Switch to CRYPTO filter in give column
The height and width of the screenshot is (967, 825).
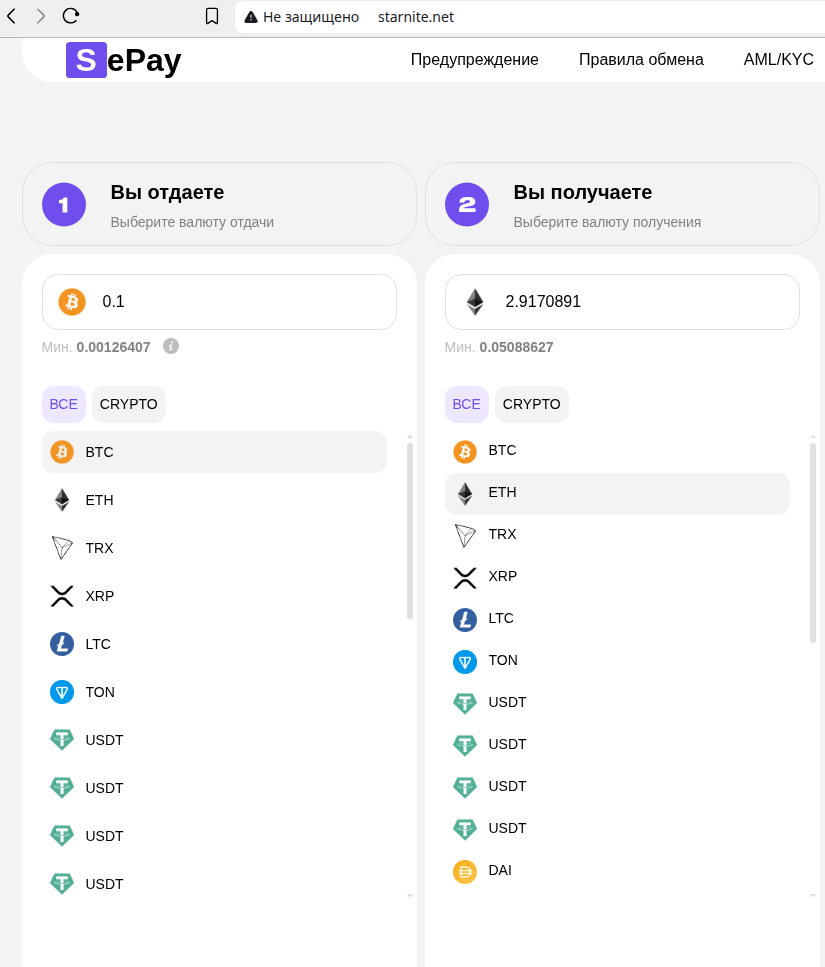(x=129, y=404)
